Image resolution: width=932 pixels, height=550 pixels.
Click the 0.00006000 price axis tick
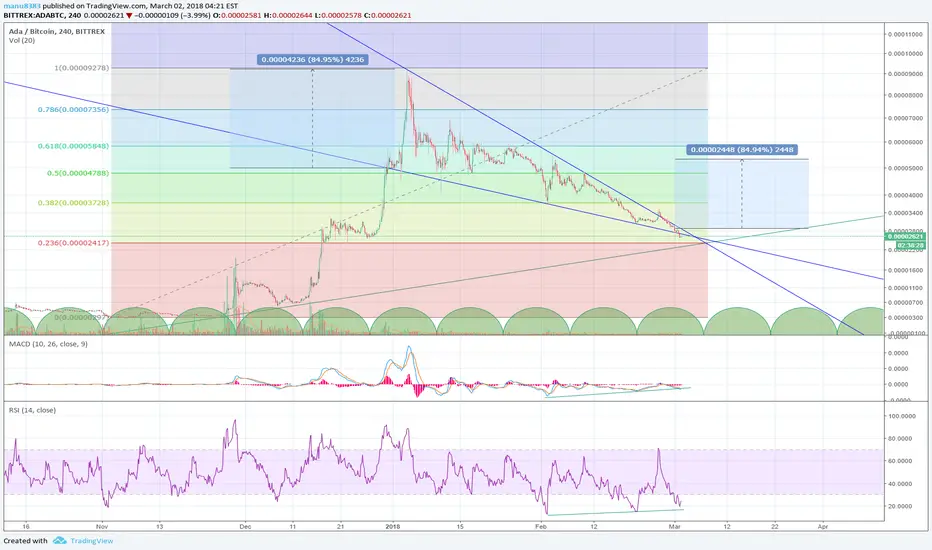coord(905,142)
